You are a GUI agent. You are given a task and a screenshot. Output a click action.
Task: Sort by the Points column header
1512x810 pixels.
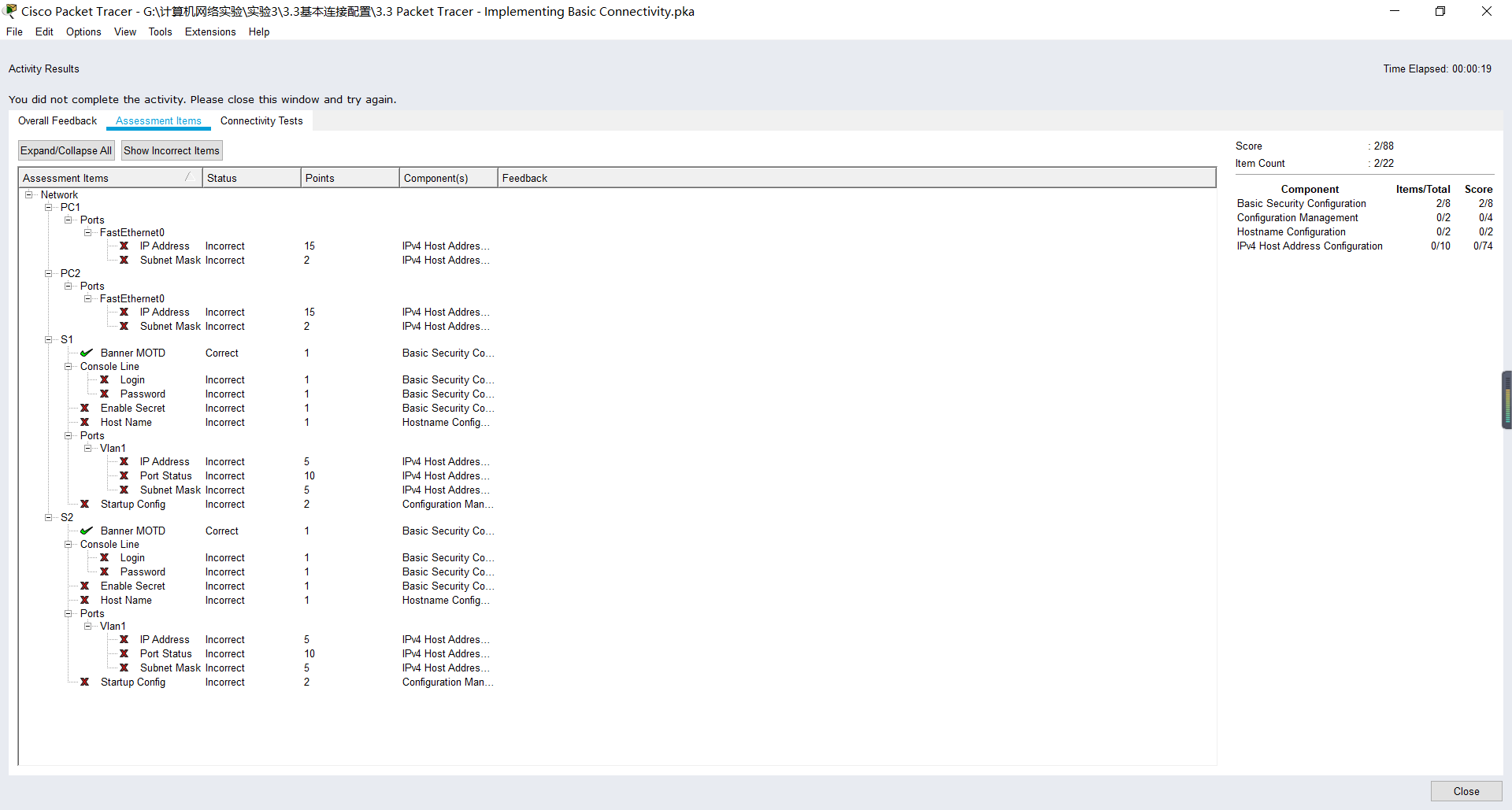(x=350, y=179)
